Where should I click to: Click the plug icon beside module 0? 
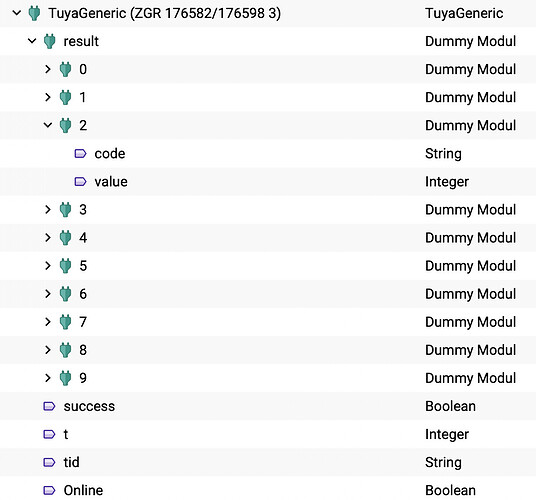[65, 69]
